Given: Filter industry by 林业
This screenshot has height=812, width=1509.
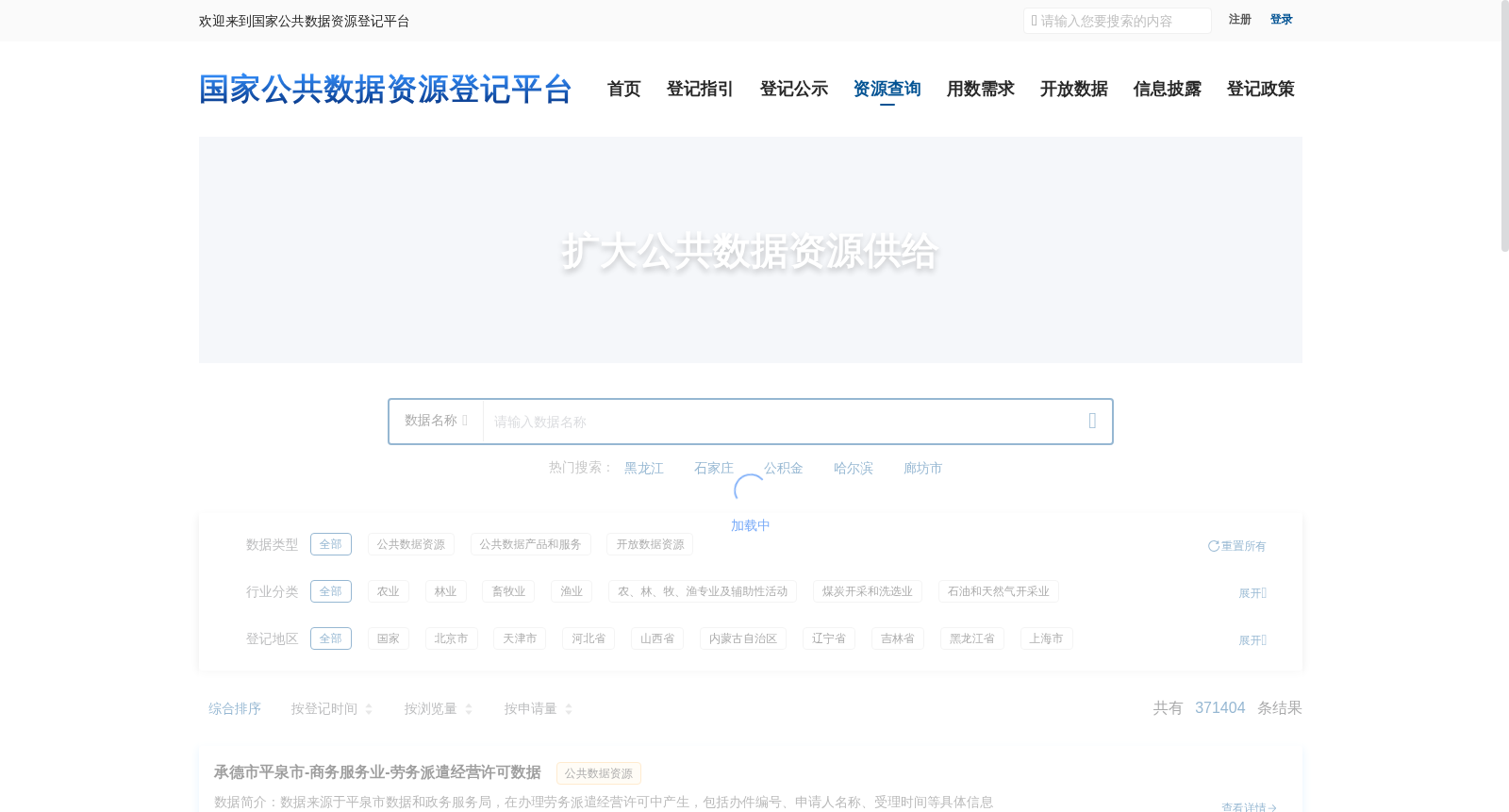Looking at the screenshot, I should 446,591.
